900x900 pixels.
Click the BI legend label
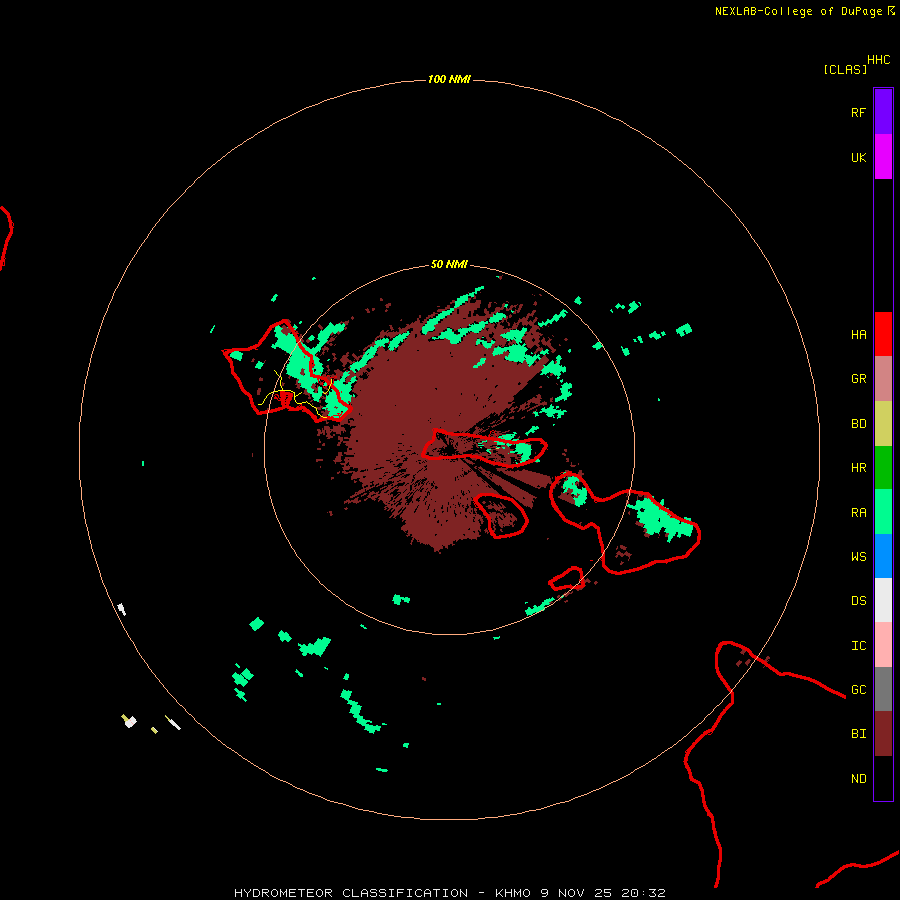858,734
